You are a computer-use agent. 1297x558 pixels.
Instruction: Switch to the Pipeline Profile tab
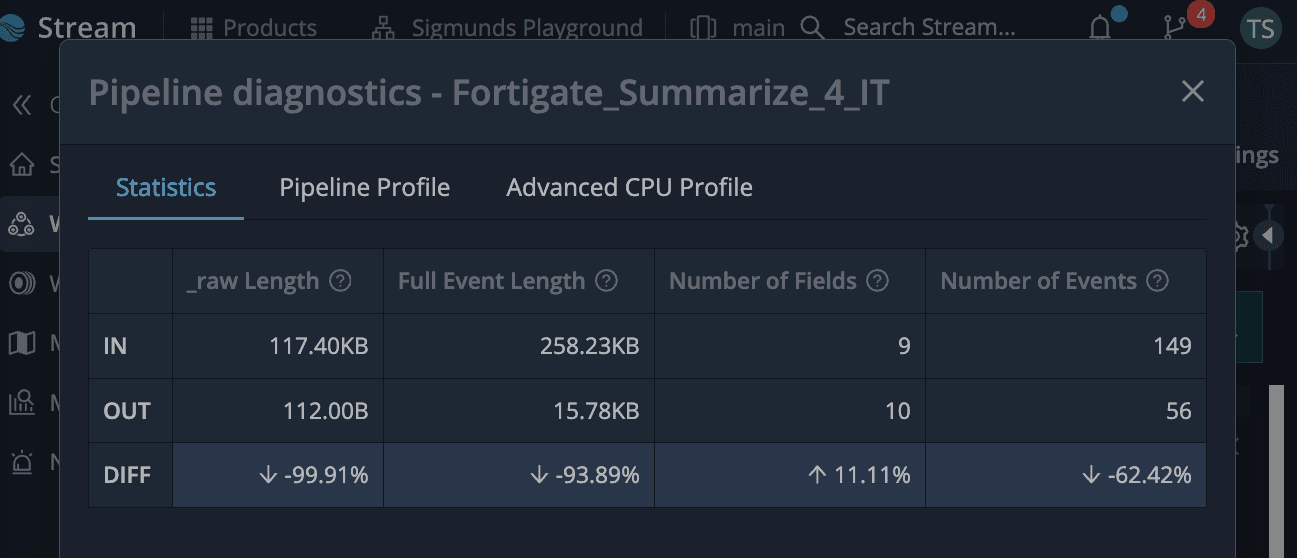coord(364,188)
